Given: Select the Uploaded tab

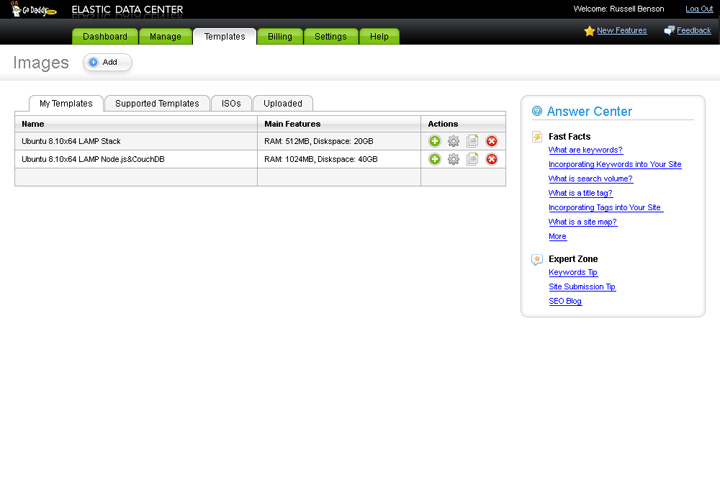Looking at the screenshot, I should click(x=283, y=103).
